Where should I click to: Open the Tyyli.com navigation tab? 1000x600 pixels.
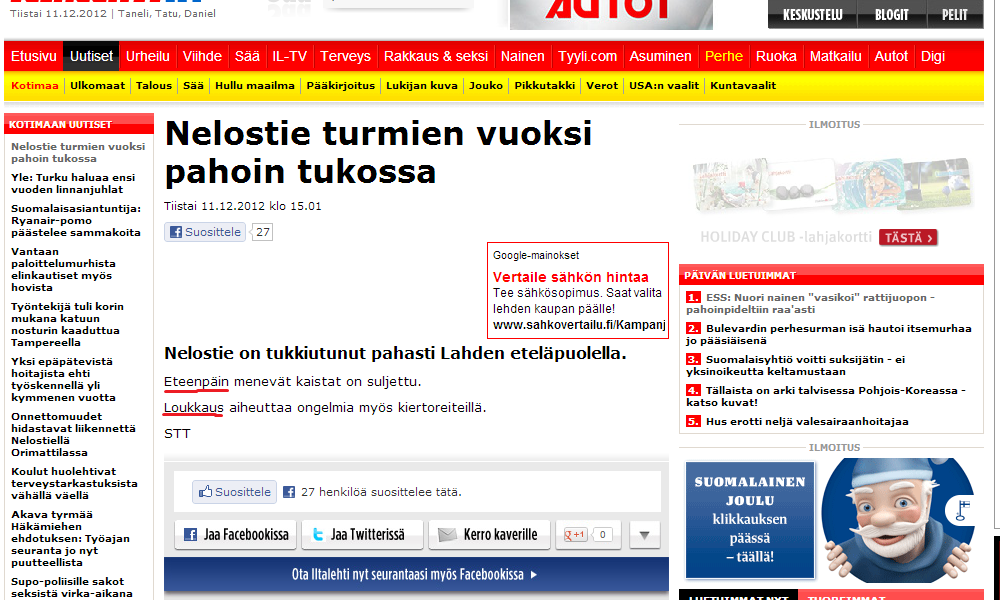click(x=587, y=56)
